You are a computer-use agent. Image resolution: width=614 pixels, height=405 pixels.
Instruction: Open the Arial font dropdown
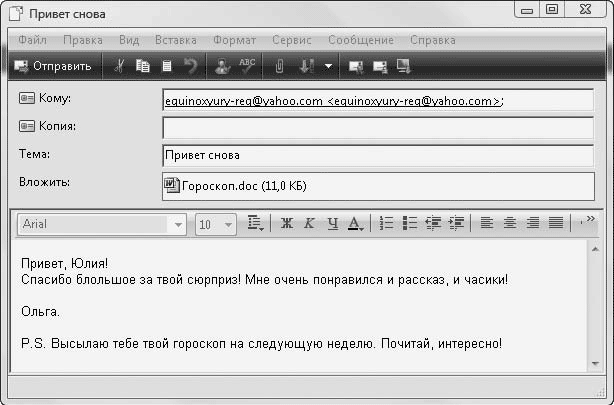[178, 224]
